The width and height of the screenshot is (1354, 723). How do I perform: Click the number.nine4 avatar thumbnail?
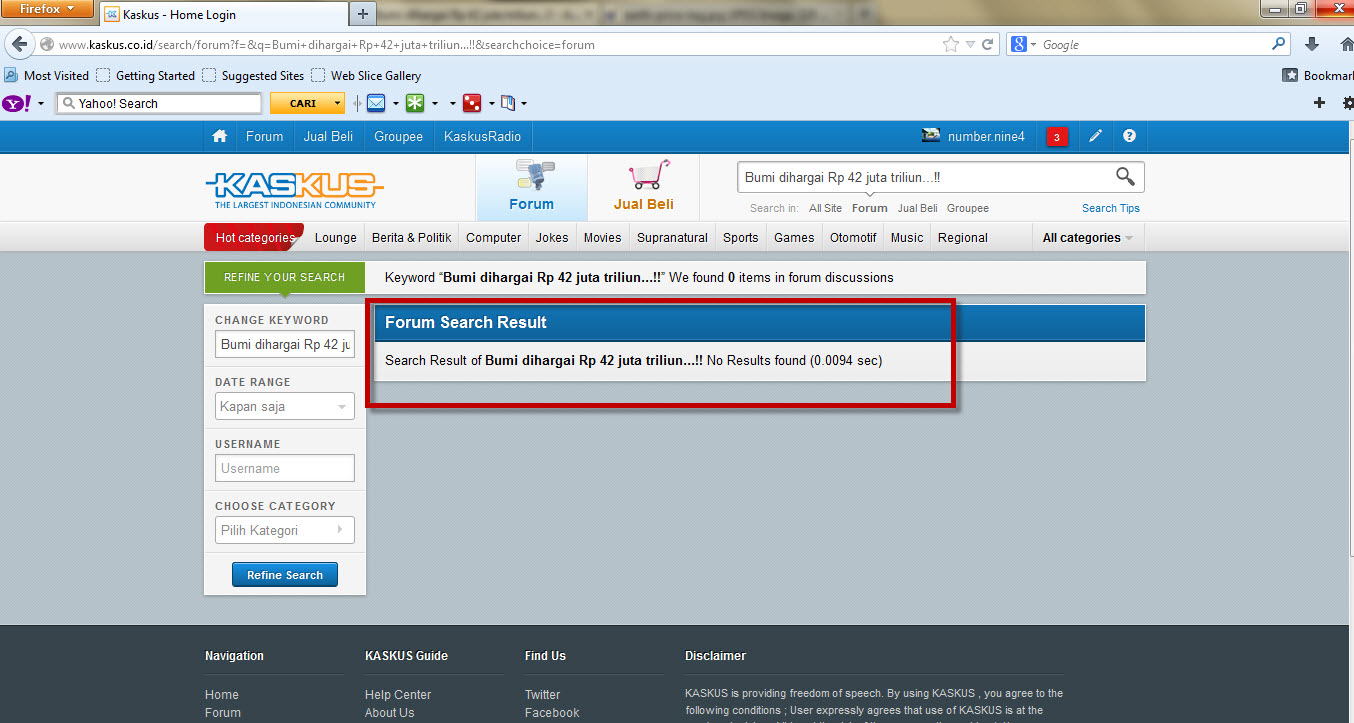point(931,135)
